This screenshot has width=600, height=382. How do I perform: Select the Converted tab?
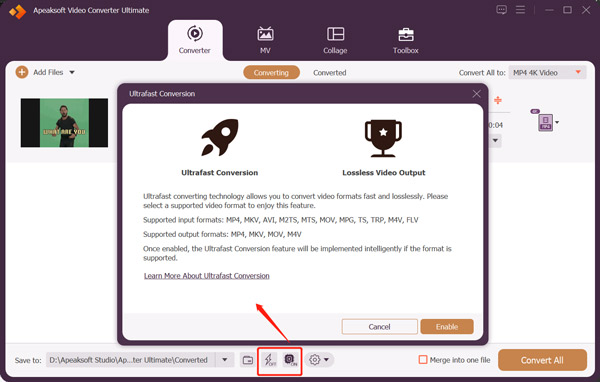click(x=329, y=72)
